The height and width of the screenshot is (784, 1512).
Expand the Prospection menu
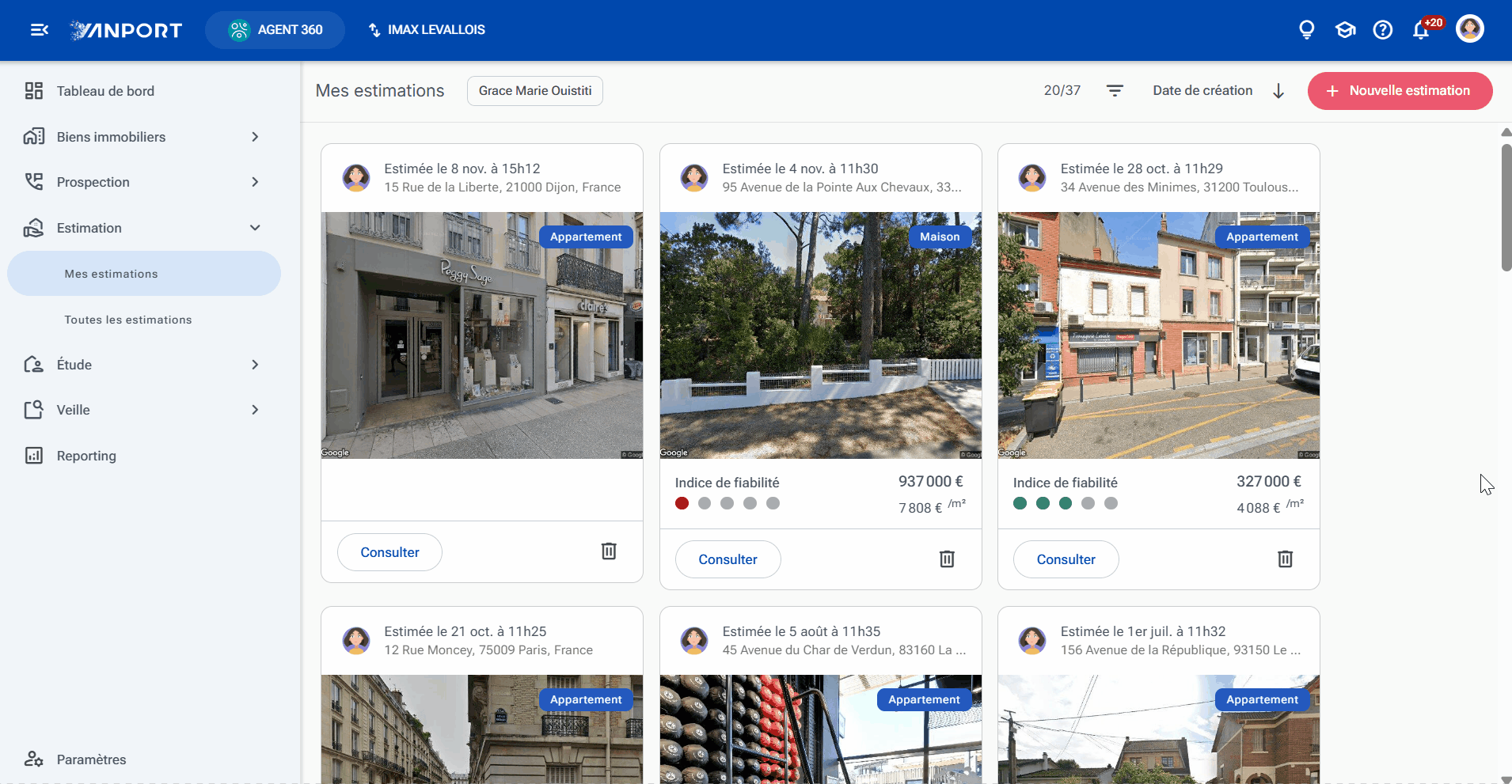click(142, 182)
